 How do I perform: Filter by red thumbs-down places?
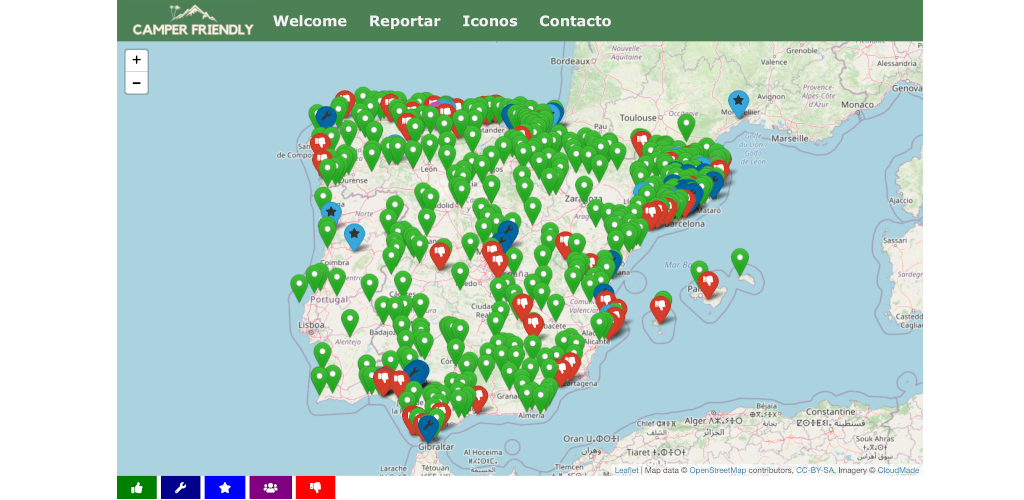click(x=315, y=488)
